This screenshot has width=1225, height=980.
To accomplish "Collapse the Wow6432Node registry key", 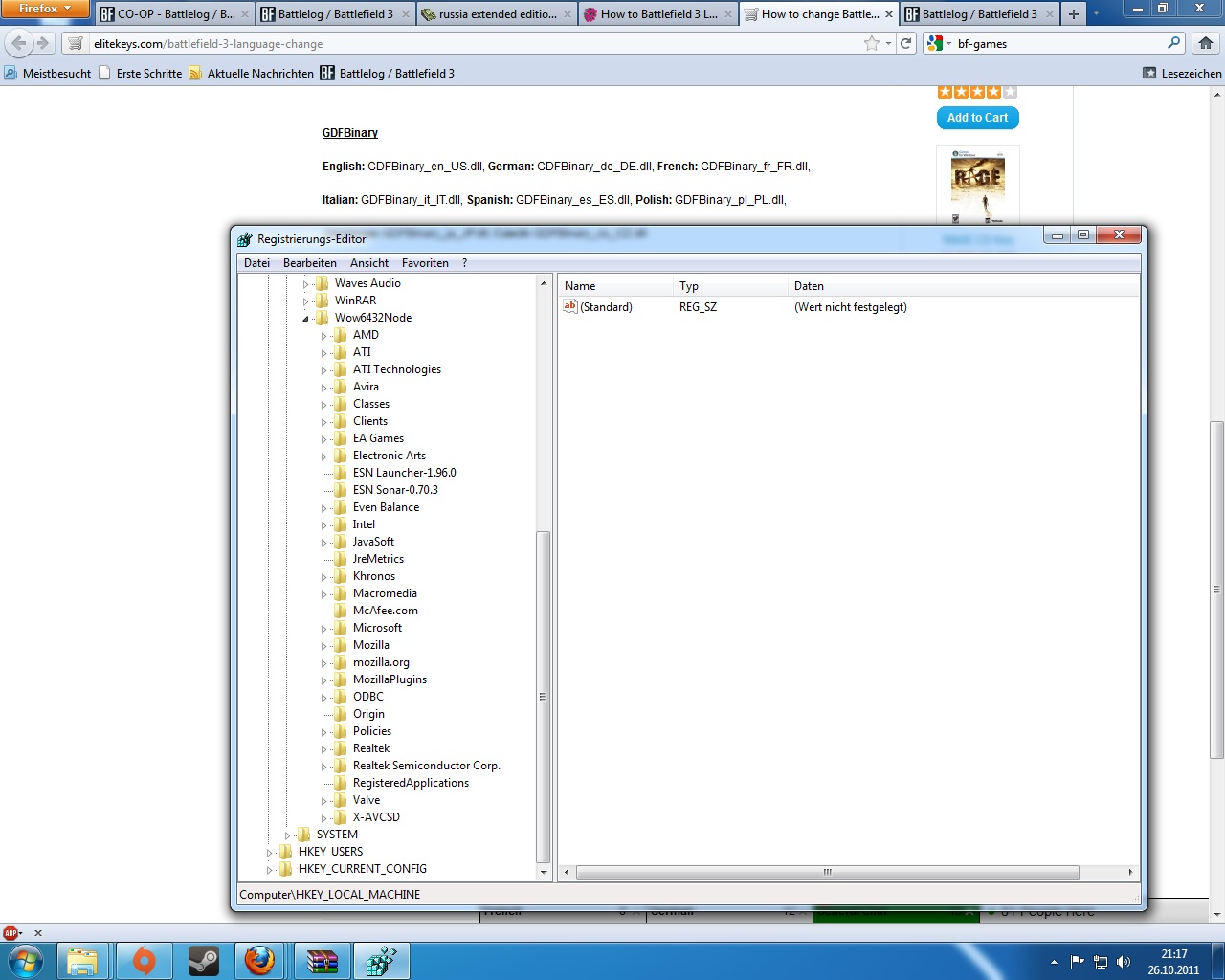I will pyautogui.click(x=306, y=319).
